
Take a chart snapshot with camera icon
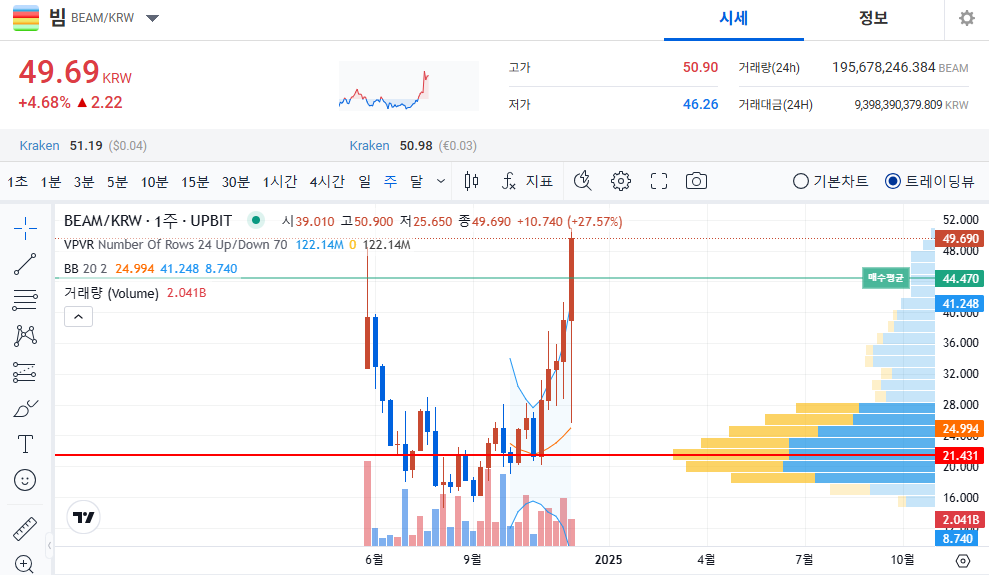click(x=696, y=182)
